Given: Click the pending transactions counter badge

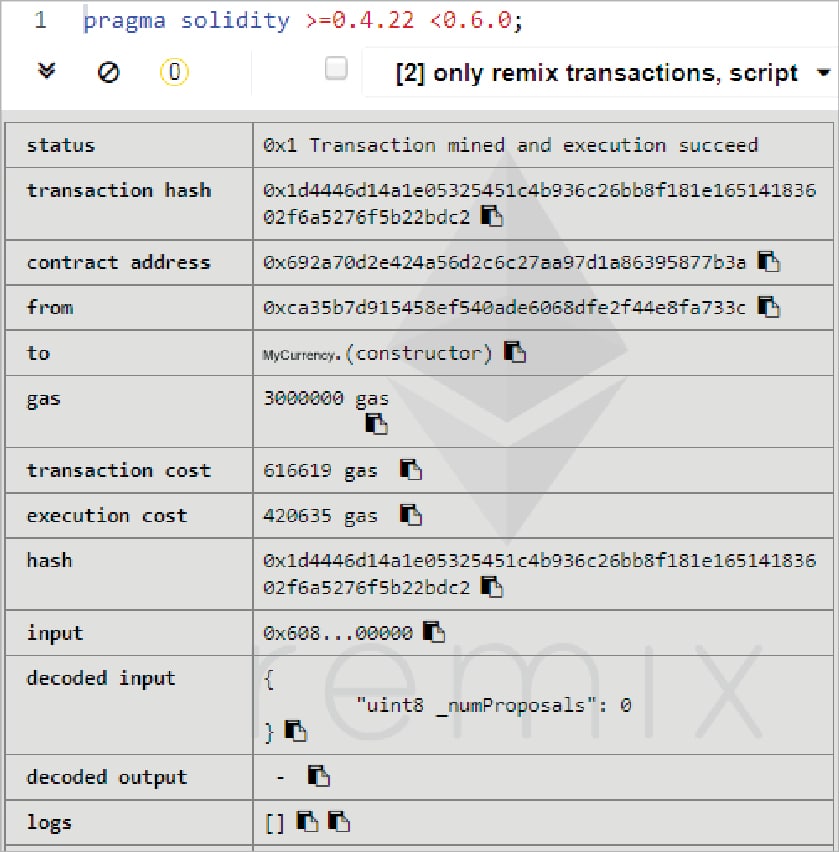Looking at the screenshot, I should 174,72.
